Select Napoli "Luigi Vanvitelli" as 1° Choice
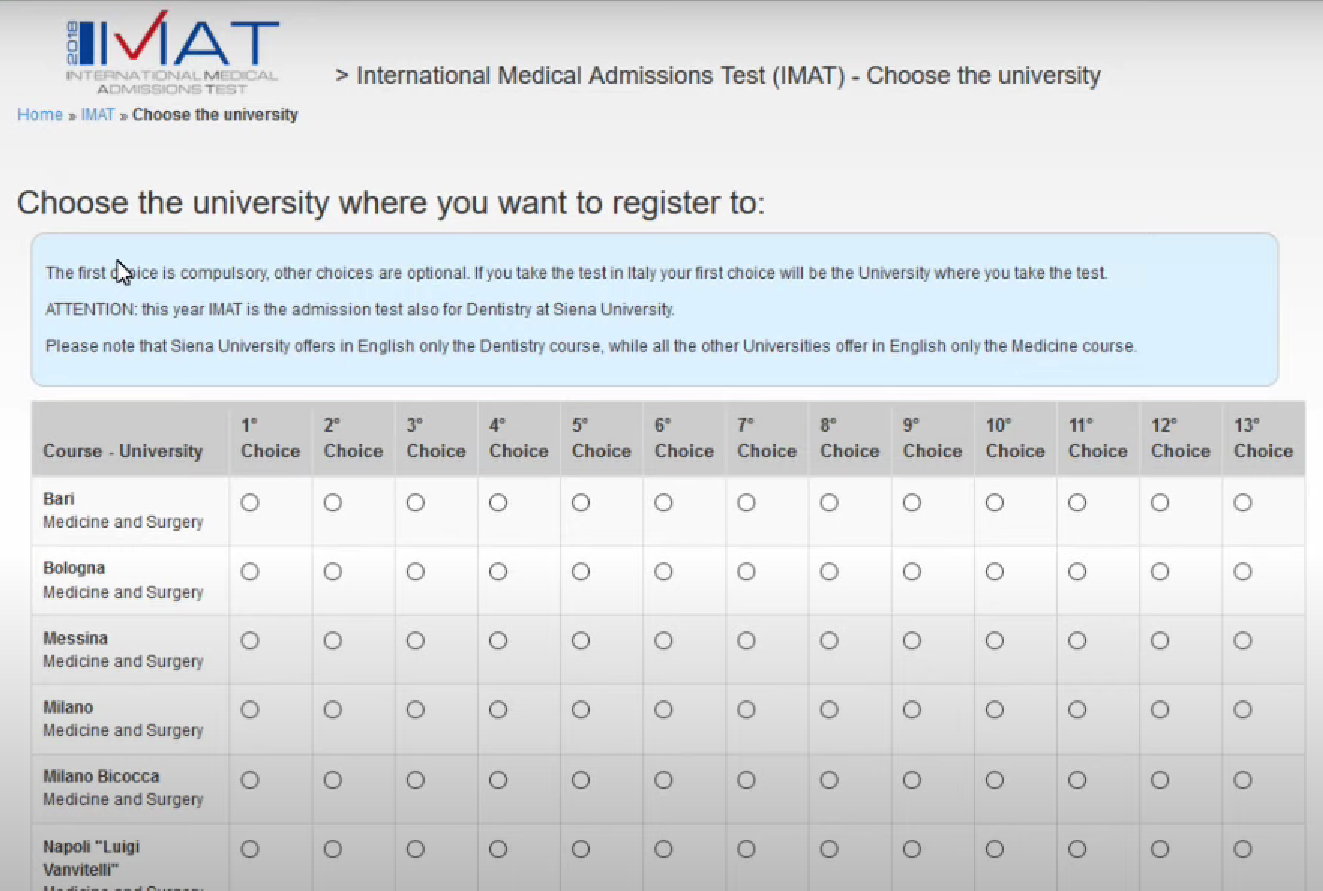 point(249,848)
